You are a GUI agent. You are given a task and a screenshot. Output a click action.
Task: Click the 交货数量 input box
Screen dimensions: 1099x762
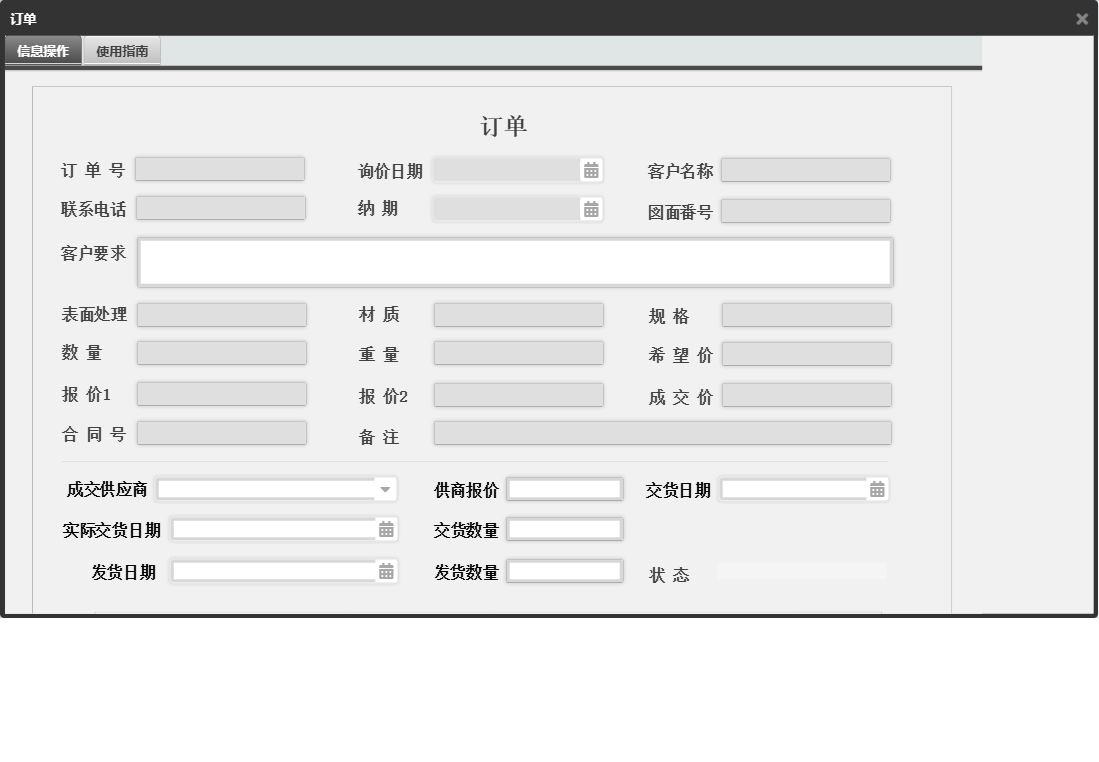tap(565, 529)
